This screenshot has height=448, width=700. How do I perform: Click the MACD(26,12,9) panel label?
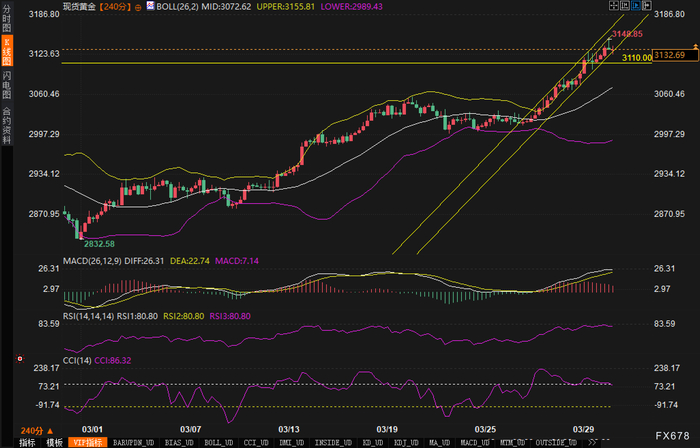tap(92, 261)
